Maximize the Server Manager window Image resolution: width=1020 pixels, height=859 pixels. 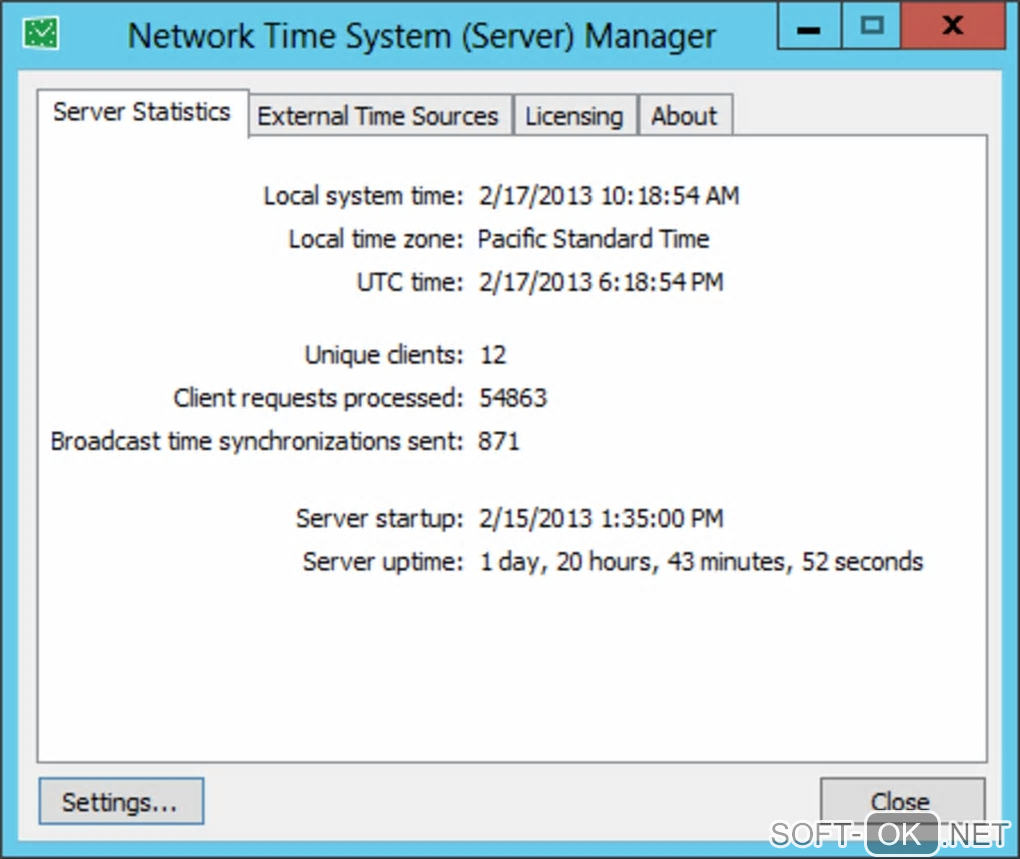[x=871, y=27]
